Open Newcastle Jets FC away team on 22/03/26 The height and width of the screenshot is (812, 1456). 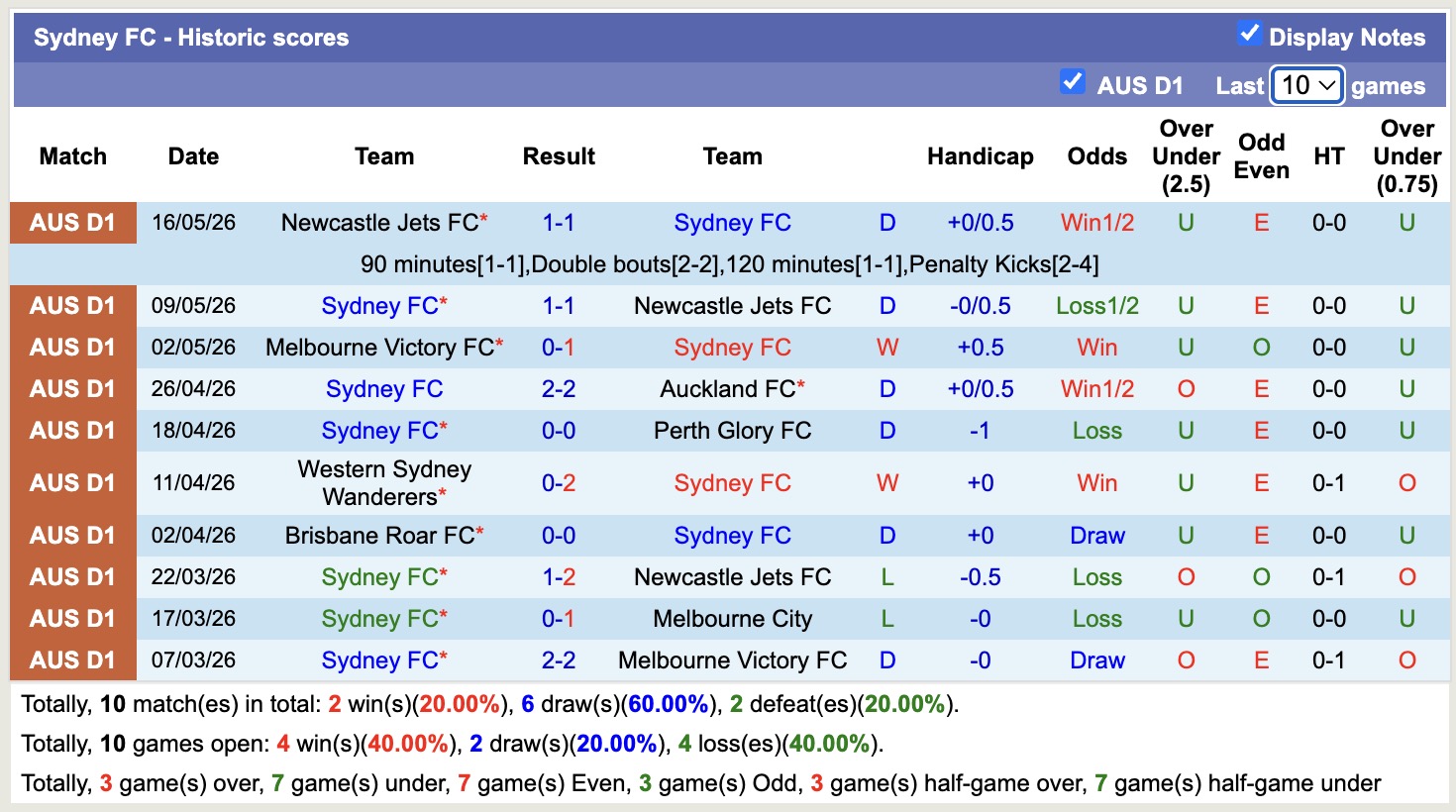733,577
